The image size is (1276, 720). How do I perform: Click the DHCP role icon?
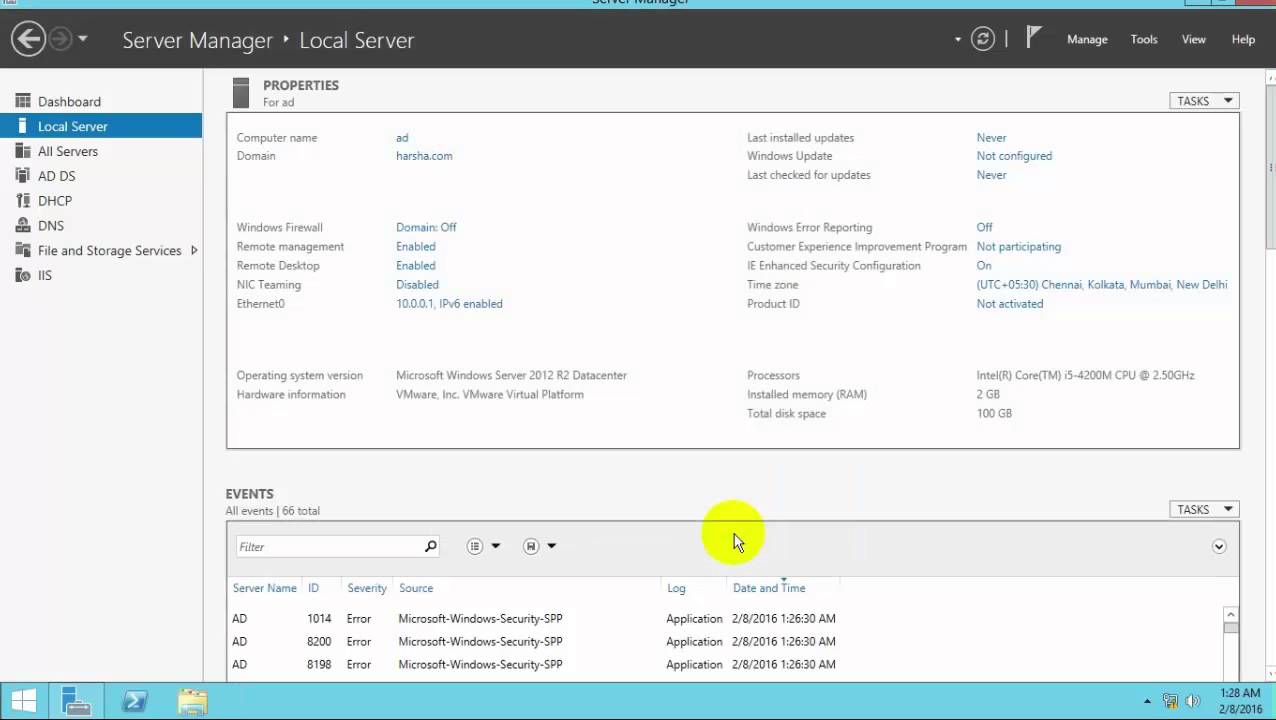pos(23,200)
